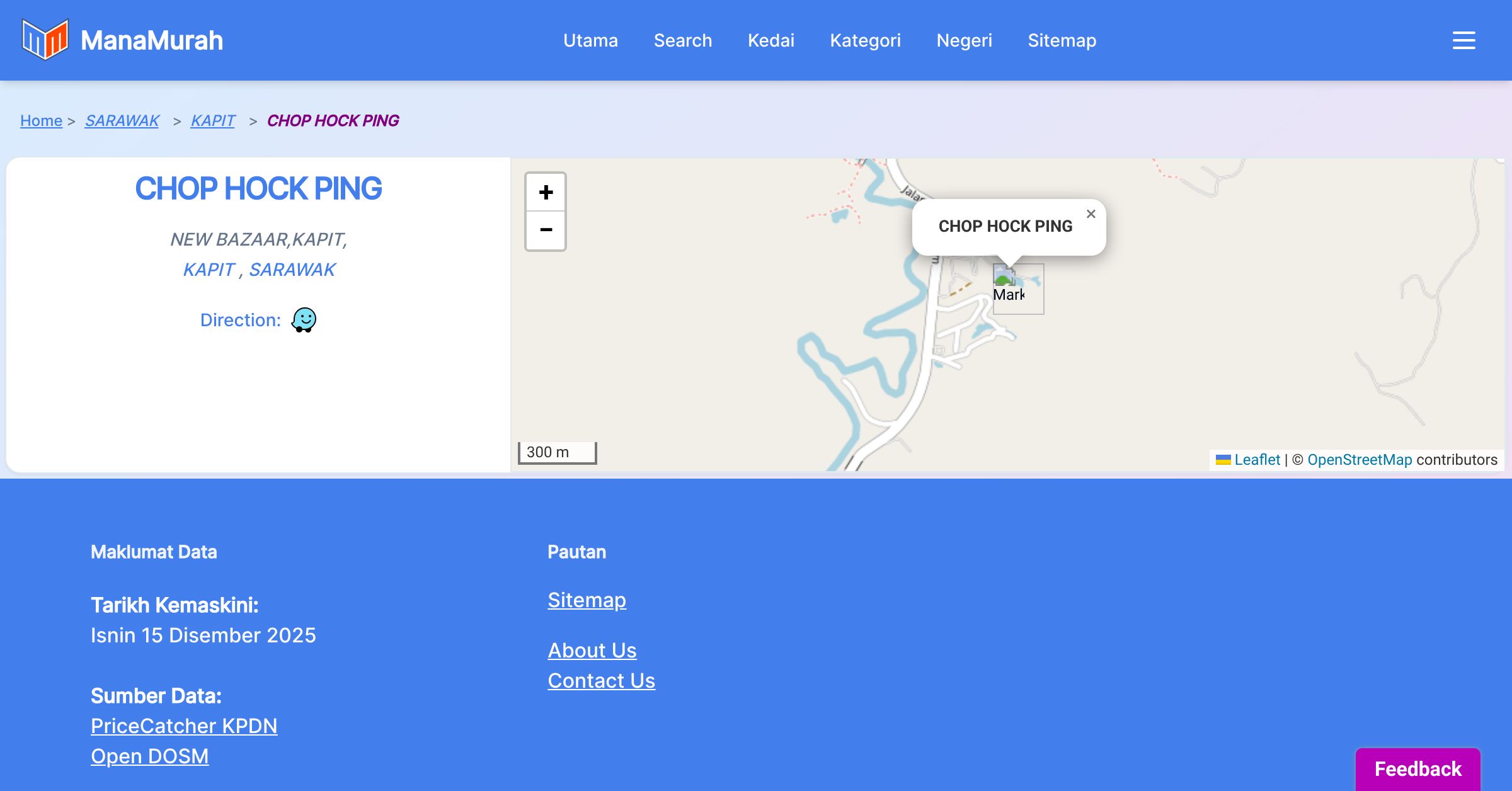Click the Contact Us footer link
This screenshot has width=1512, height=791.
click(601, 680)
